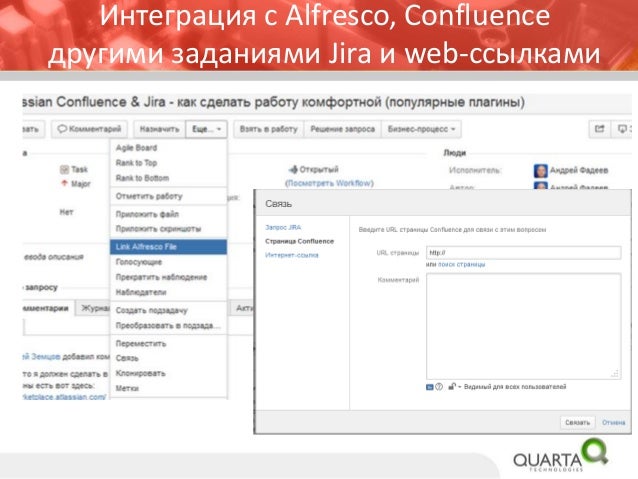Open the Посмотреть Workflow link
The image size is (638, 479).
329,183
